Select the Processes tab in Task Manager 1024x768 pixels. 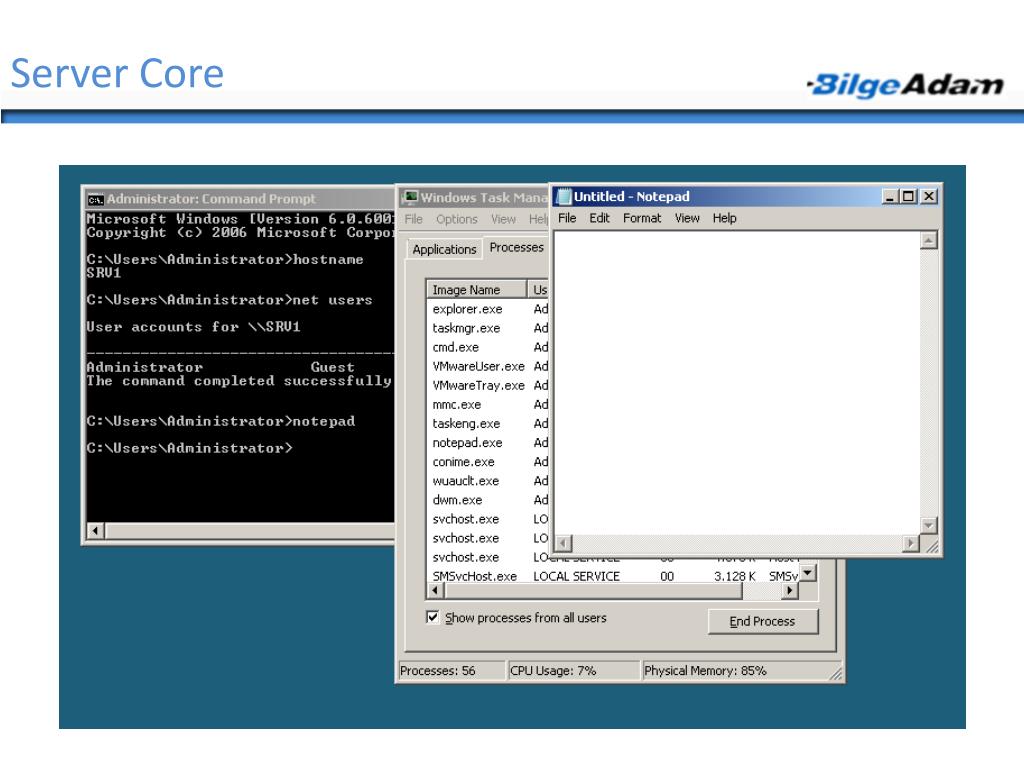[x=516, y=247]
